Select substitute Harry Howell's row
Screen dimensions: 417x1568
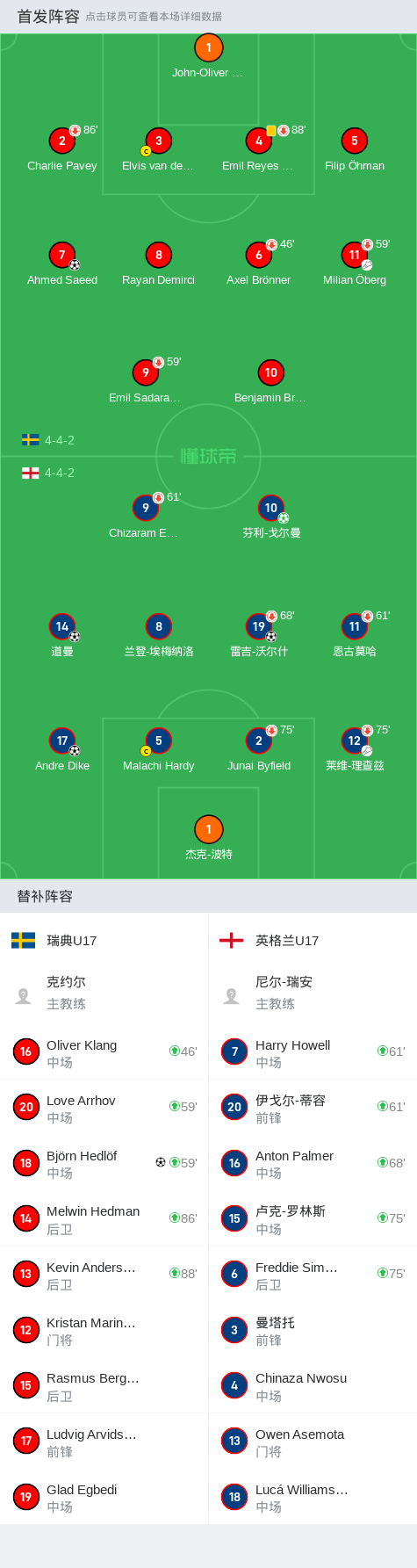coord(313,1051)
